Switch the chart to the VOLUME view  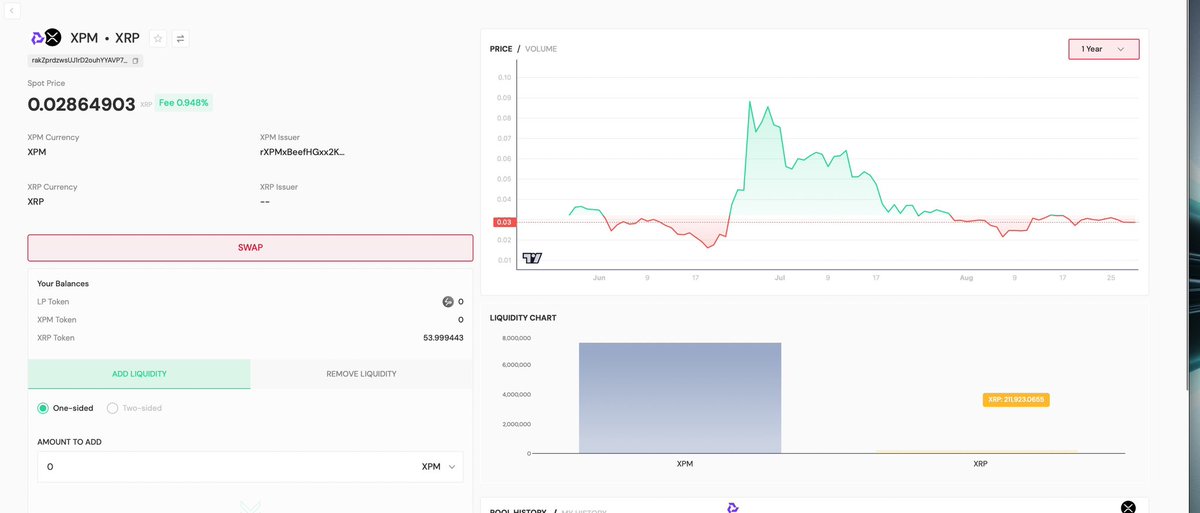click(x=541, y=49)
